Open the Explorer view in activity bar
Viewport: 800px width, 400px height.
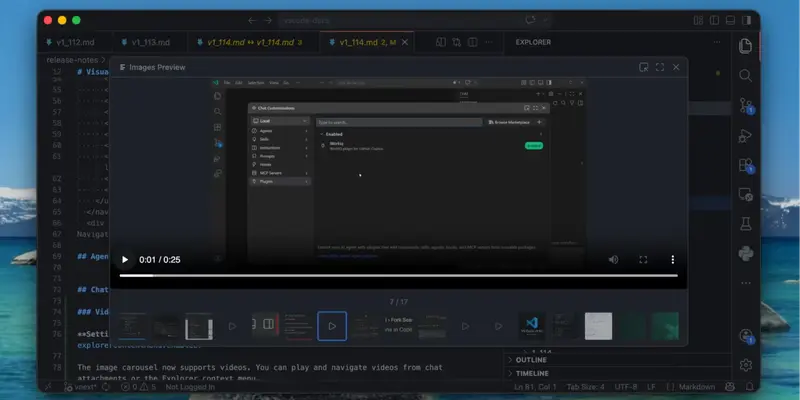[x=745, y=46]
